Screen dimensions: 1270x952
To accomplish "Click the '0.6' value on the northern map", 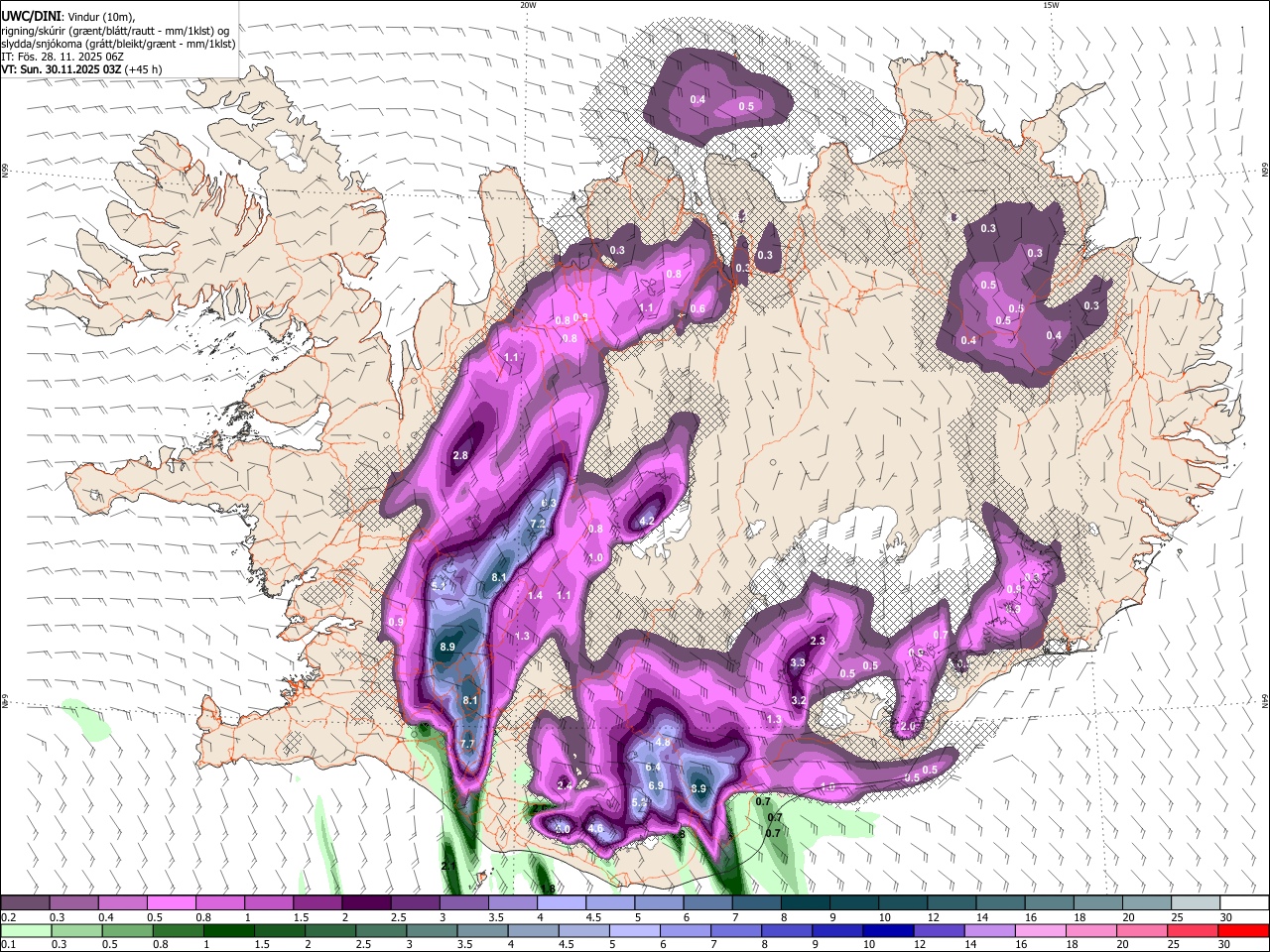I will pos(698,309).
